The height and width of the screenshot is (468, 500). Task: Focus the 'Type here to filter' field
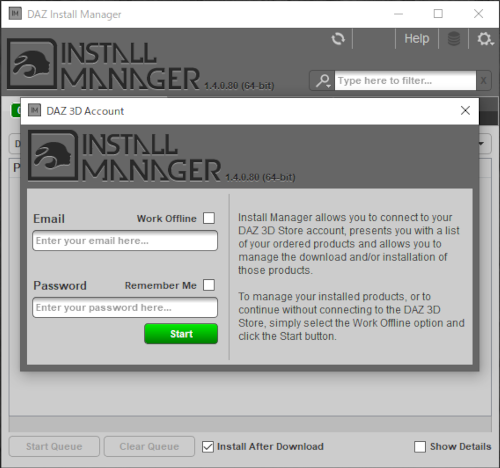click(x=405, y=81)
